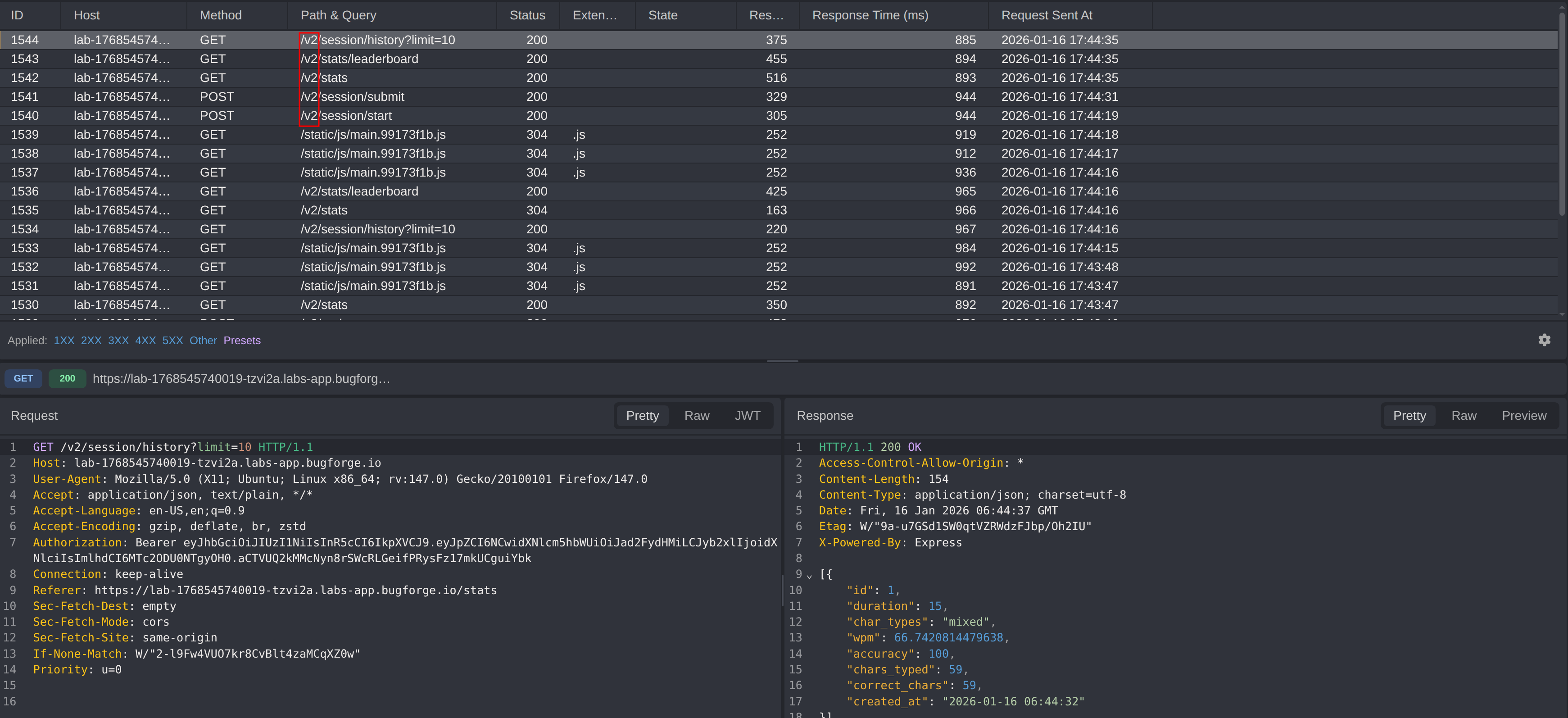Image resolution: width=1568 pixels, height=718 pixels.
Task: Select request 1536 /v2/stats/leaderboard row
Action: click(359, 191)
